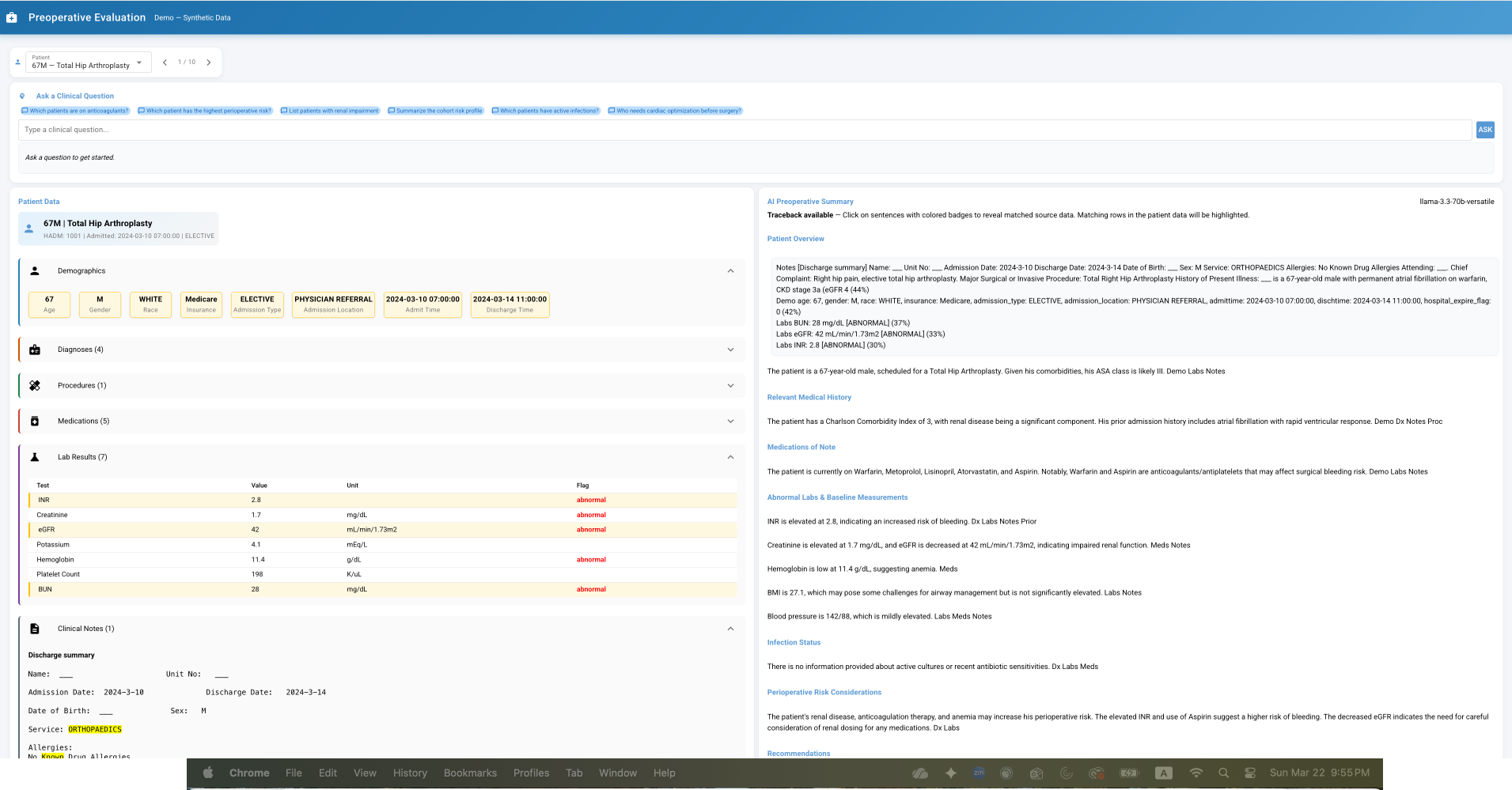Screen dimensions: 1512x790
Task: Click the keyboard input source 'A' icon
Action: tap(1163, 773)
